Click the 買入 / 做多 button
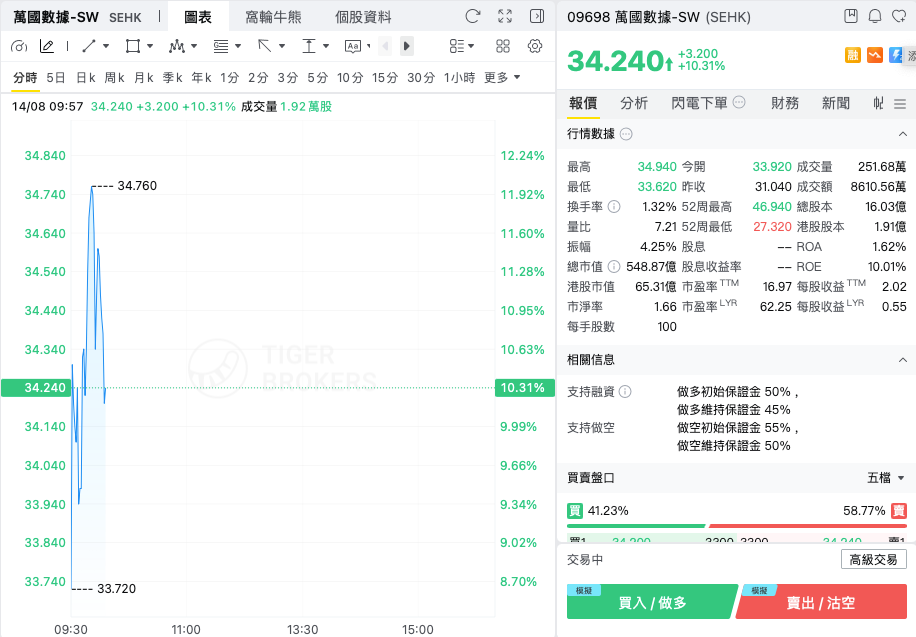The height and width of the screenshot is (637, 916). tap(651, 601)
